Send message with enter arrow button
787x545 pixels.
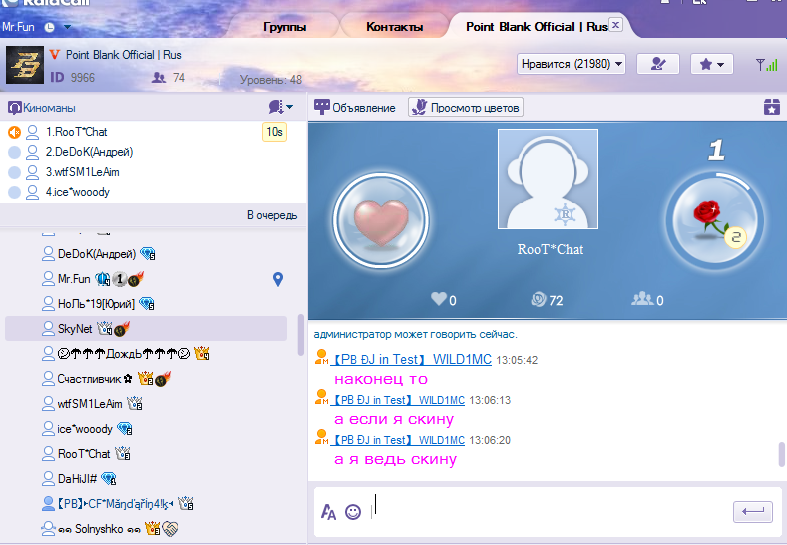(752, 511)
